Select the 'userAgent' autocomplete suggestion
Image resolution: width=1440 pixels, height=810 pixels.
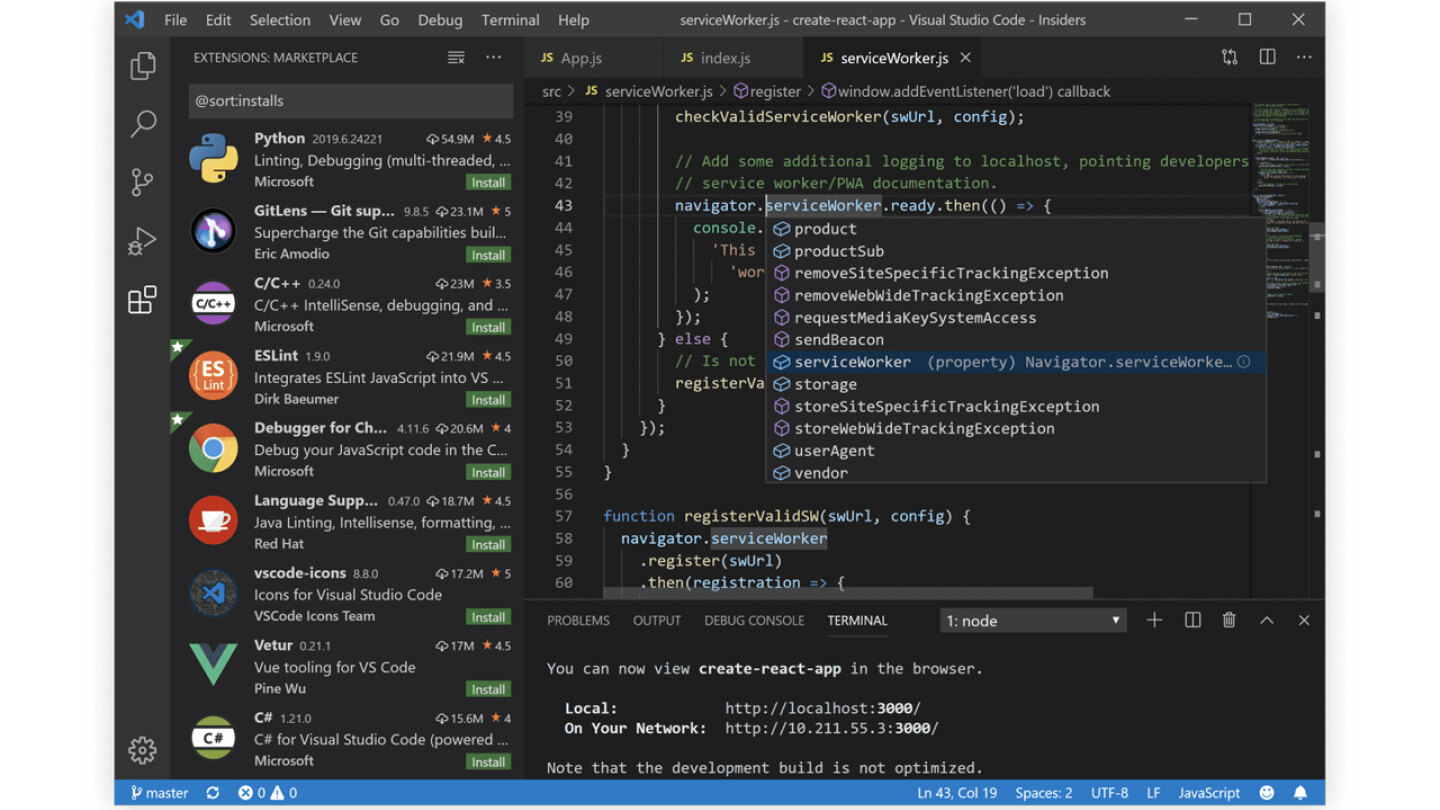pos(1016,451)
